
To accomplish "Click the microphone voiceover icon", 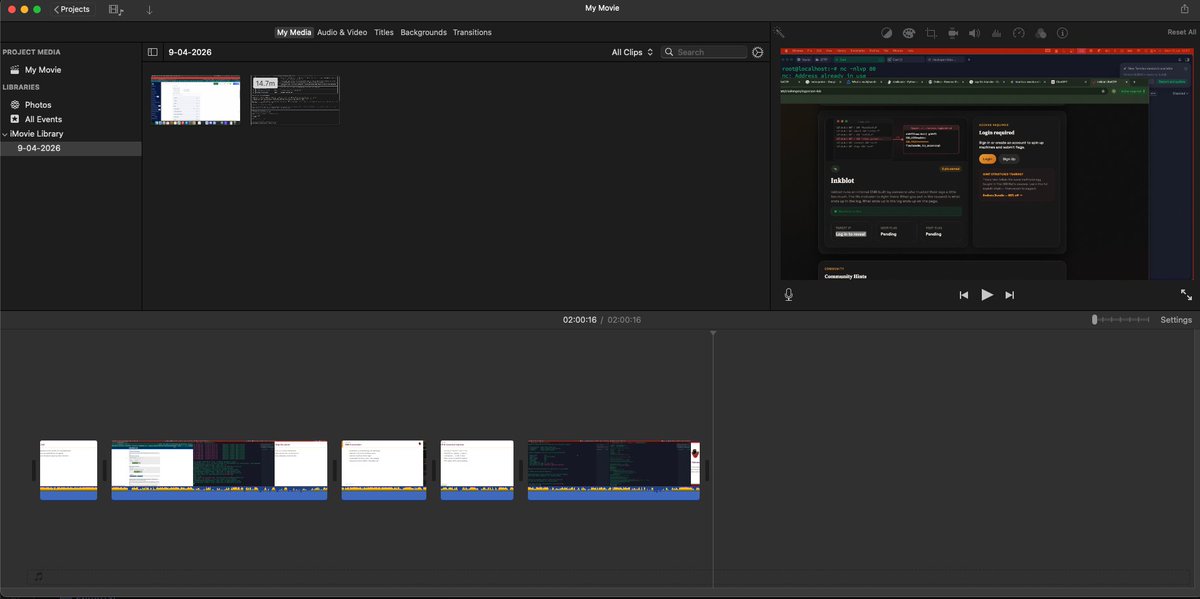I will 789,295.
